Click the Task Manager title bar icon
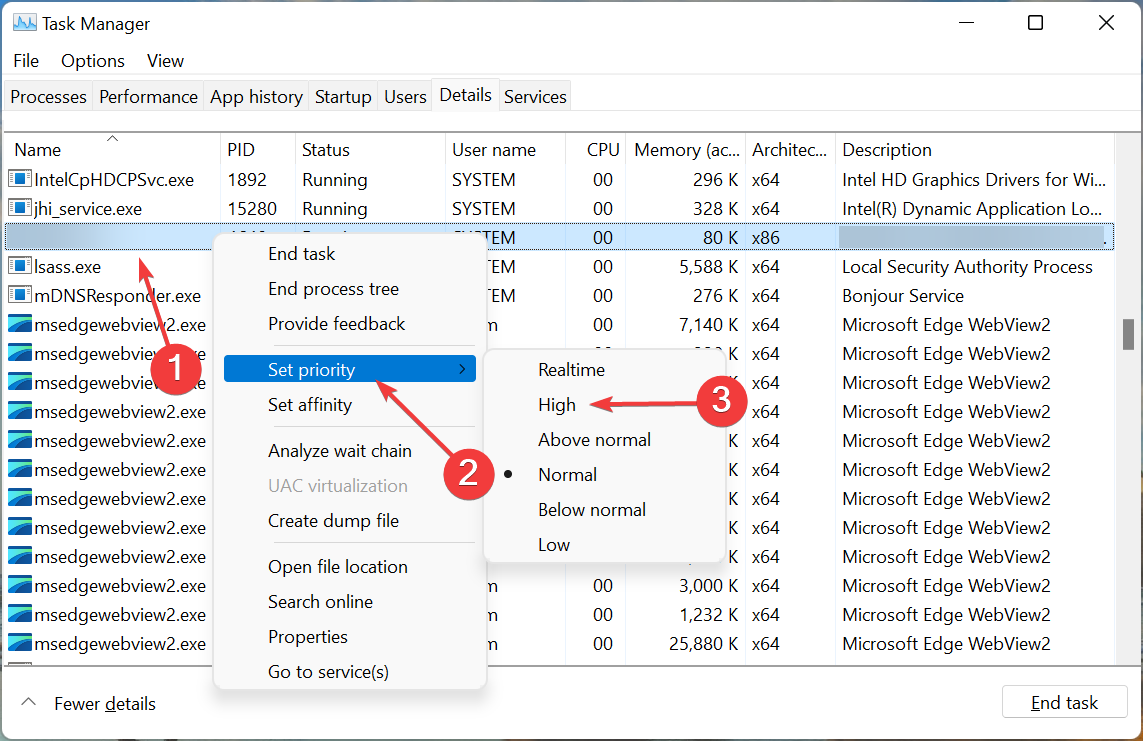1143x741 pixels. (24, 23)
